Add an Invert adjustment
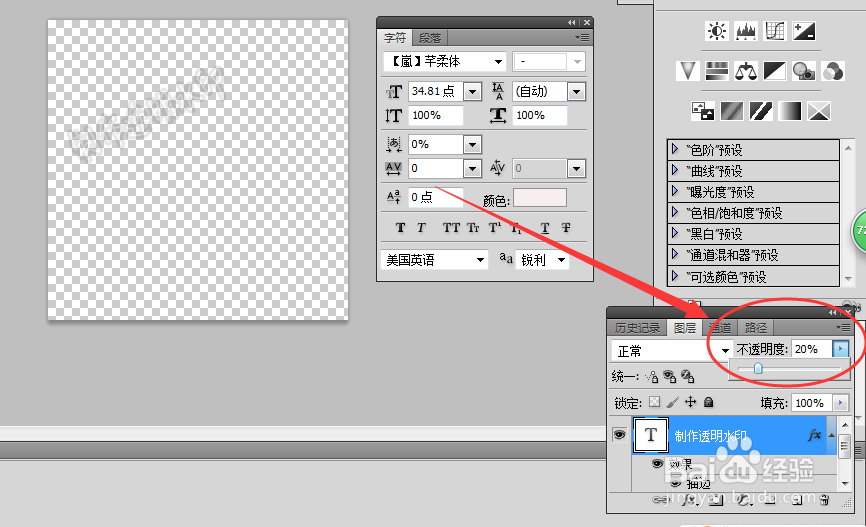Viewport: 866px width, 527px height. coord(703,111)
